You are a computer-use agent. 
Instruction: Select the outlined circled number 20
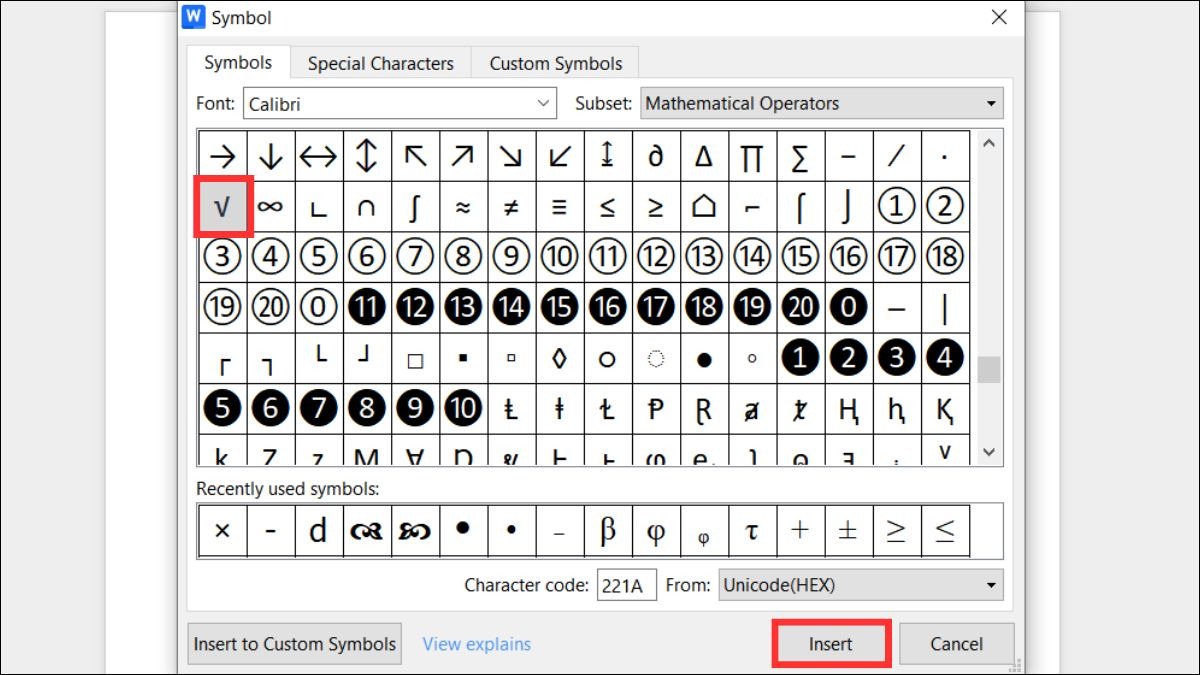[x=270, y=308]
